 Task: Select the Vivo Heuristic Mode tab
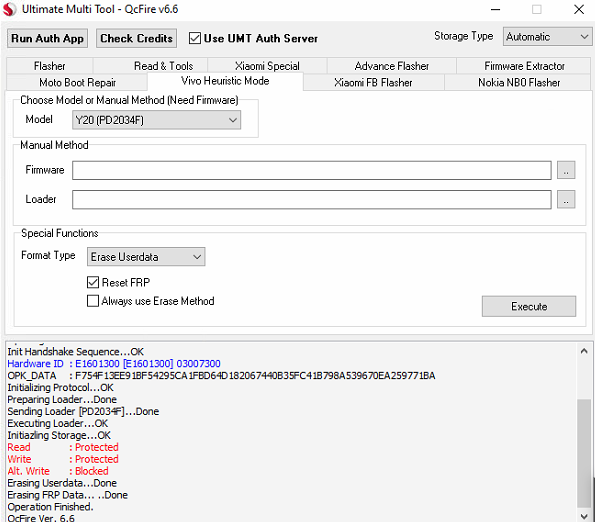pyautogui.click(x=225, y=81)
